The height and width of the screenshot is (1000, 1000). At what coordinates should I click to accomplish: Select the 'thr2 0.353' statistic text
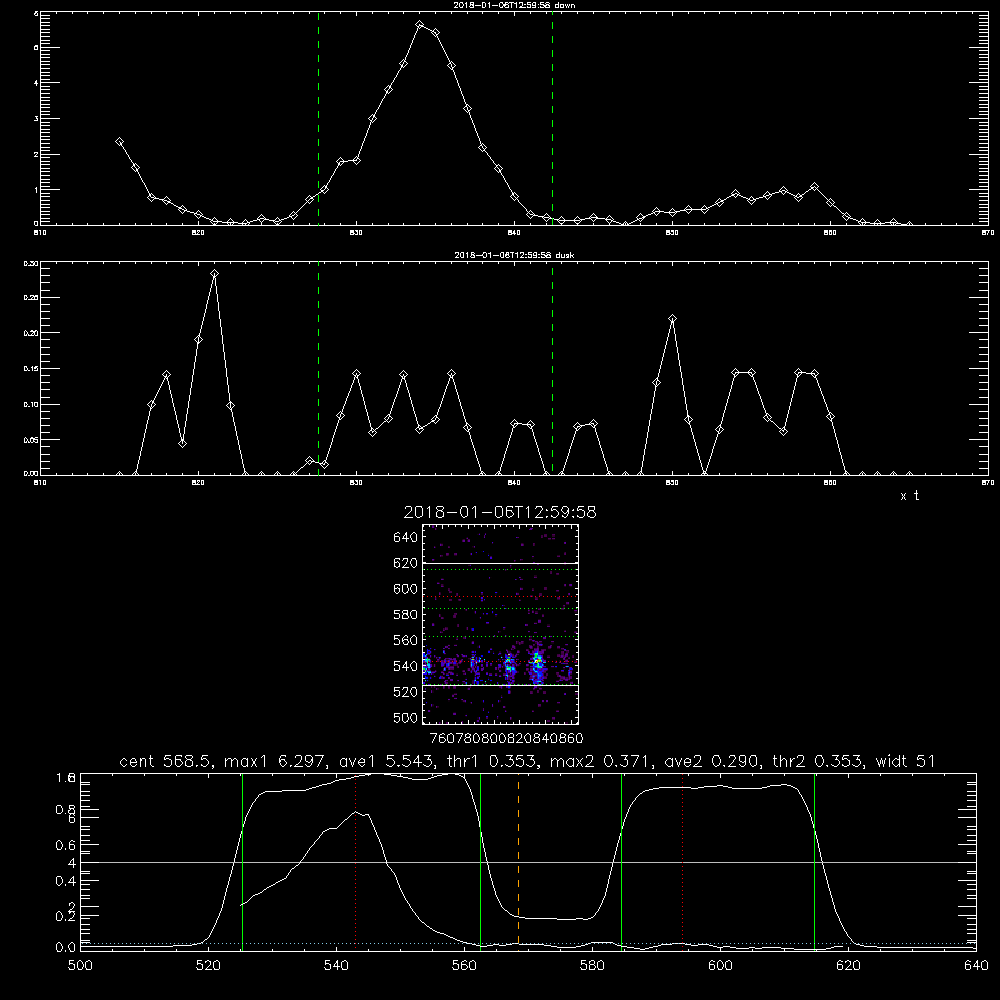820,761
